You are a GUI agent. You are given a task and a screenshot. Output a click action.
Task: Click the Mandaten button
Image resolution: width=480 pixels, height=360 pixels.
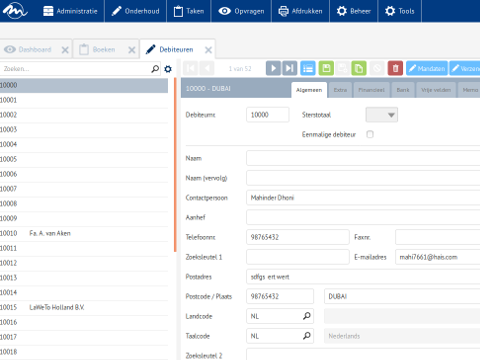(x=427, y=68)
